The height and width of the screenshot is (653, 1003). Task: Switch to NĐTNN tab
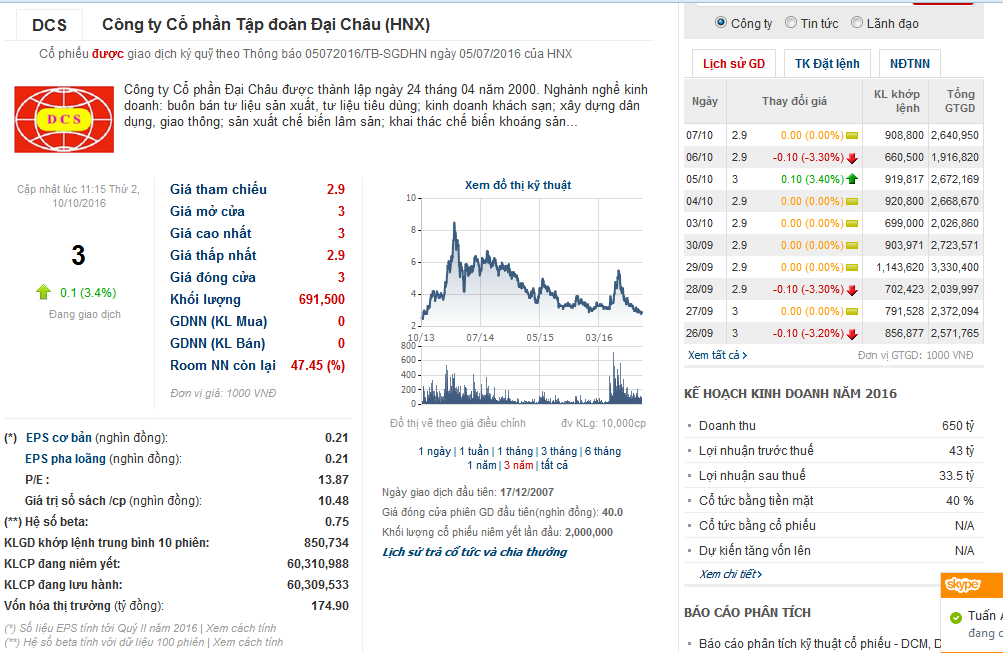(x=910, y=63)
